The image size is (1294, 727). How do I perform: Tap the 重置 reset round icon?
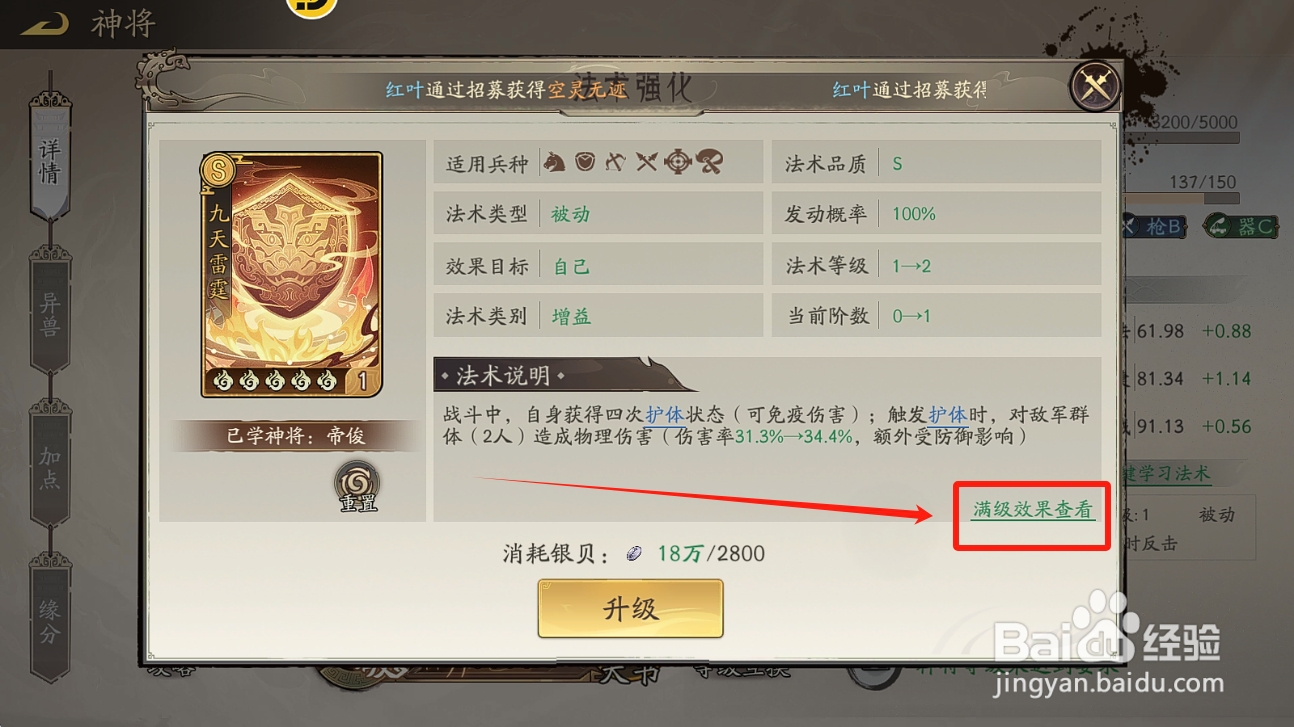click(x=357, y=488)
